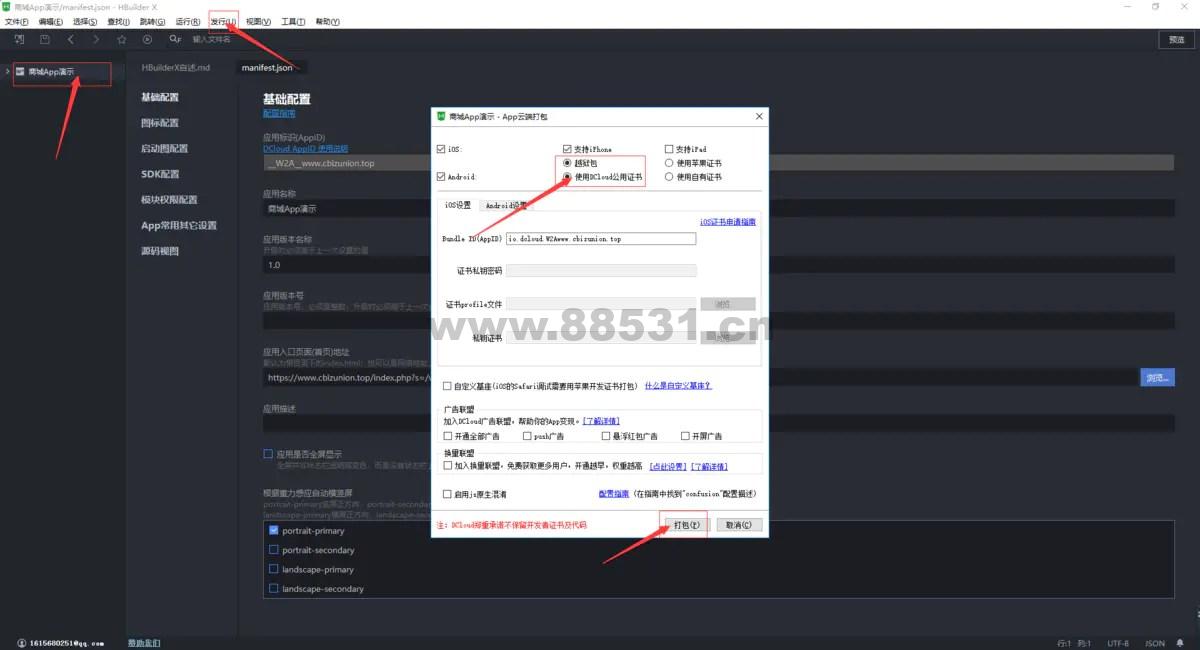Enable the 自定义基座 checkbox
Screen dimensions: 1200x650
447,385
